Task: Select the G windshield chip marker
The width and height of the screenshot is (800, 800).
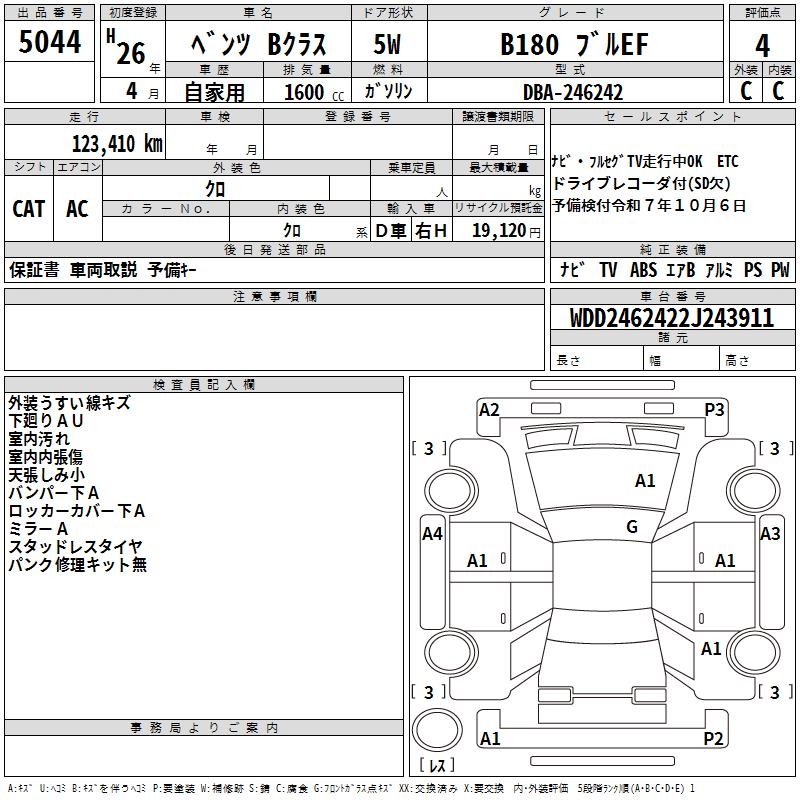Action: pos(632,527)
